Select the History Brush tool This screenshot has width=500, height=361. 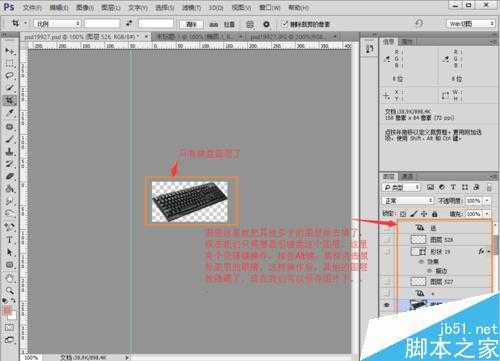click(9, 164)
